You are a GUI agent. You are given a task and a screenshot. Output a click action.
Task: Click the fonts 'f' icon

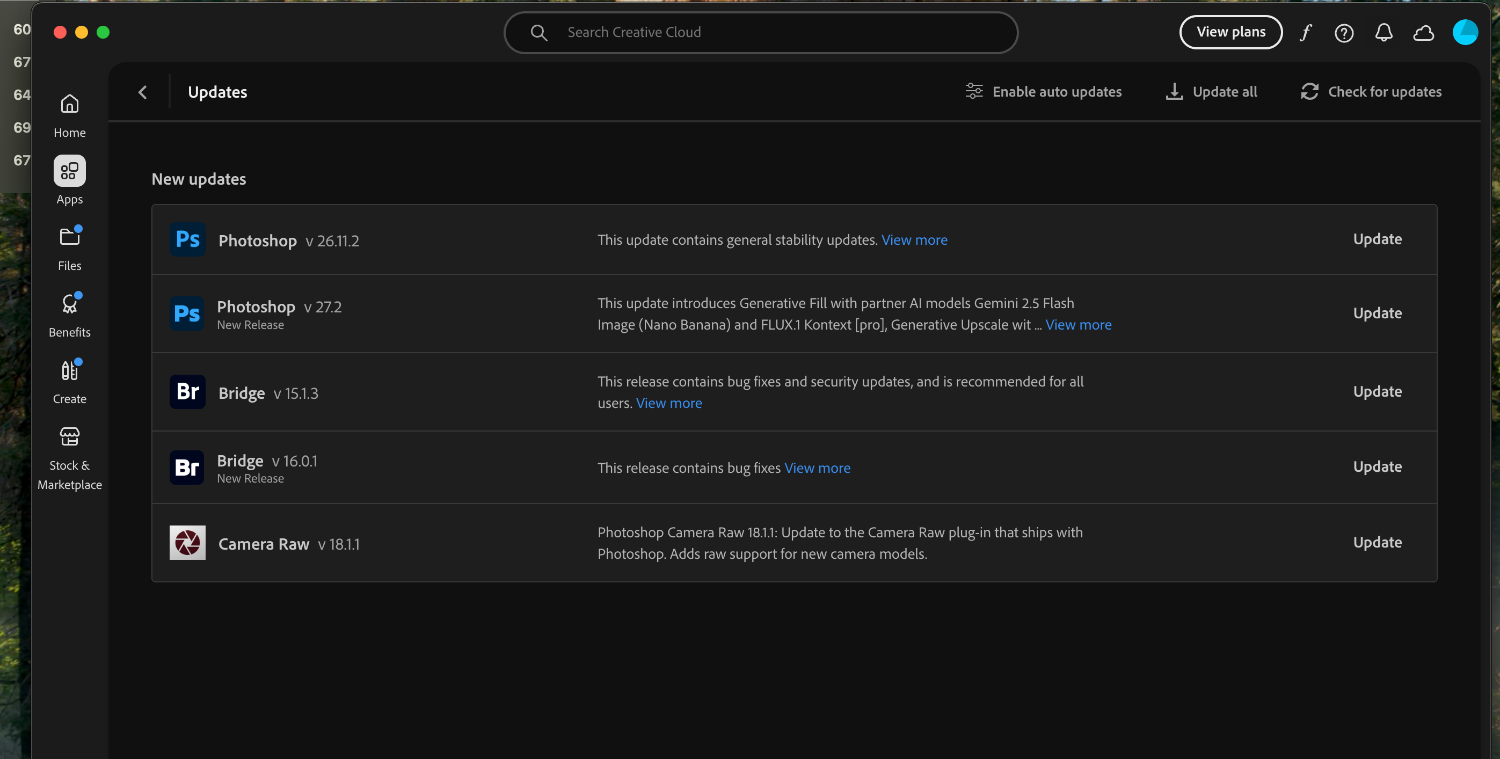point(1305,33)
